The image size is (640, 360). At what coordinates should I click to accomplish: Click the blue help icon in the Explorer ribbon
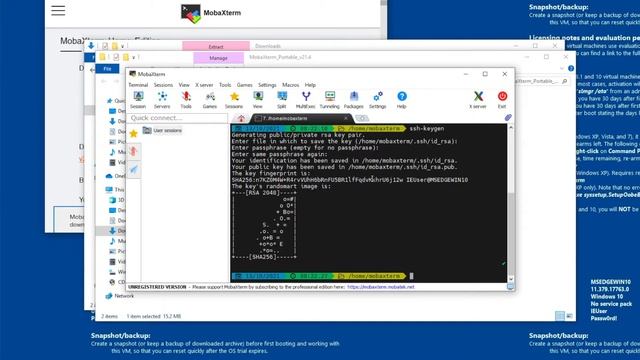click(571, 69)
